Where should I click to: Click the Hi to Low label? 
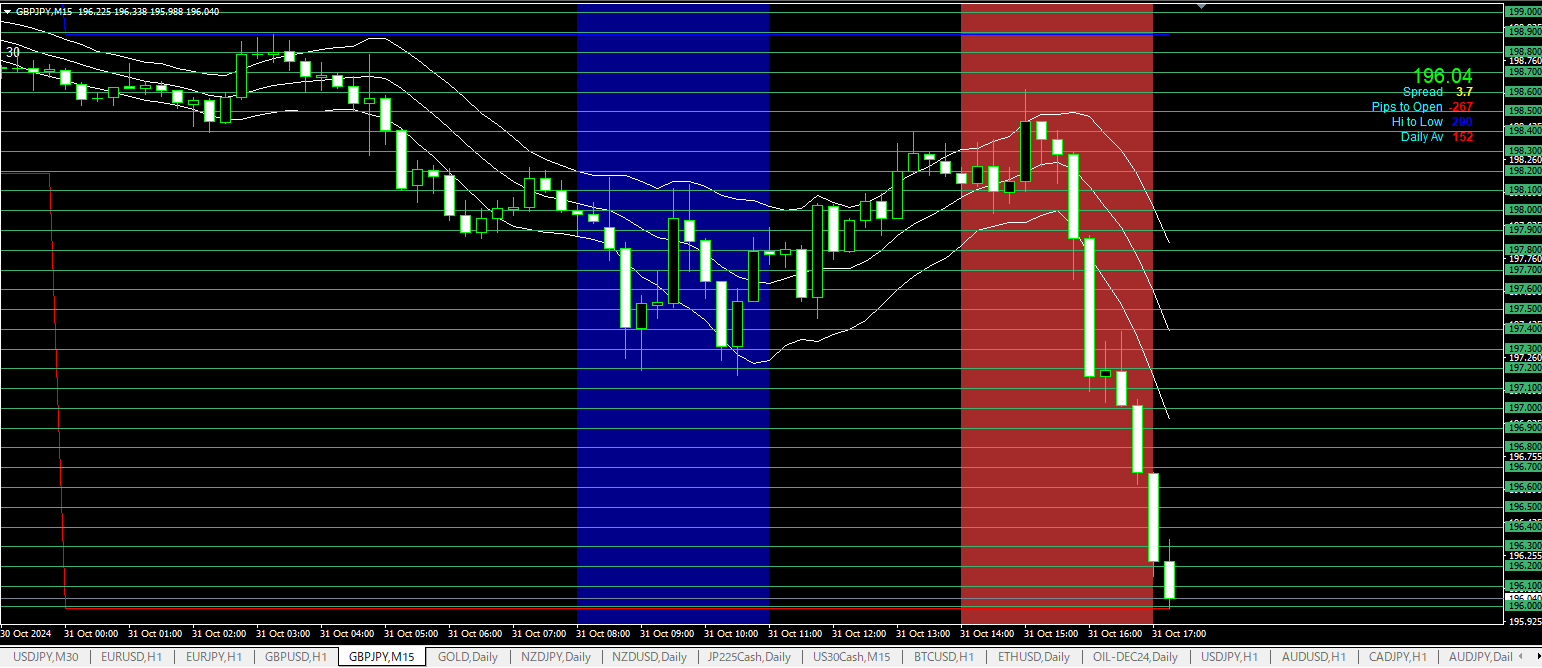point(1417,122)
